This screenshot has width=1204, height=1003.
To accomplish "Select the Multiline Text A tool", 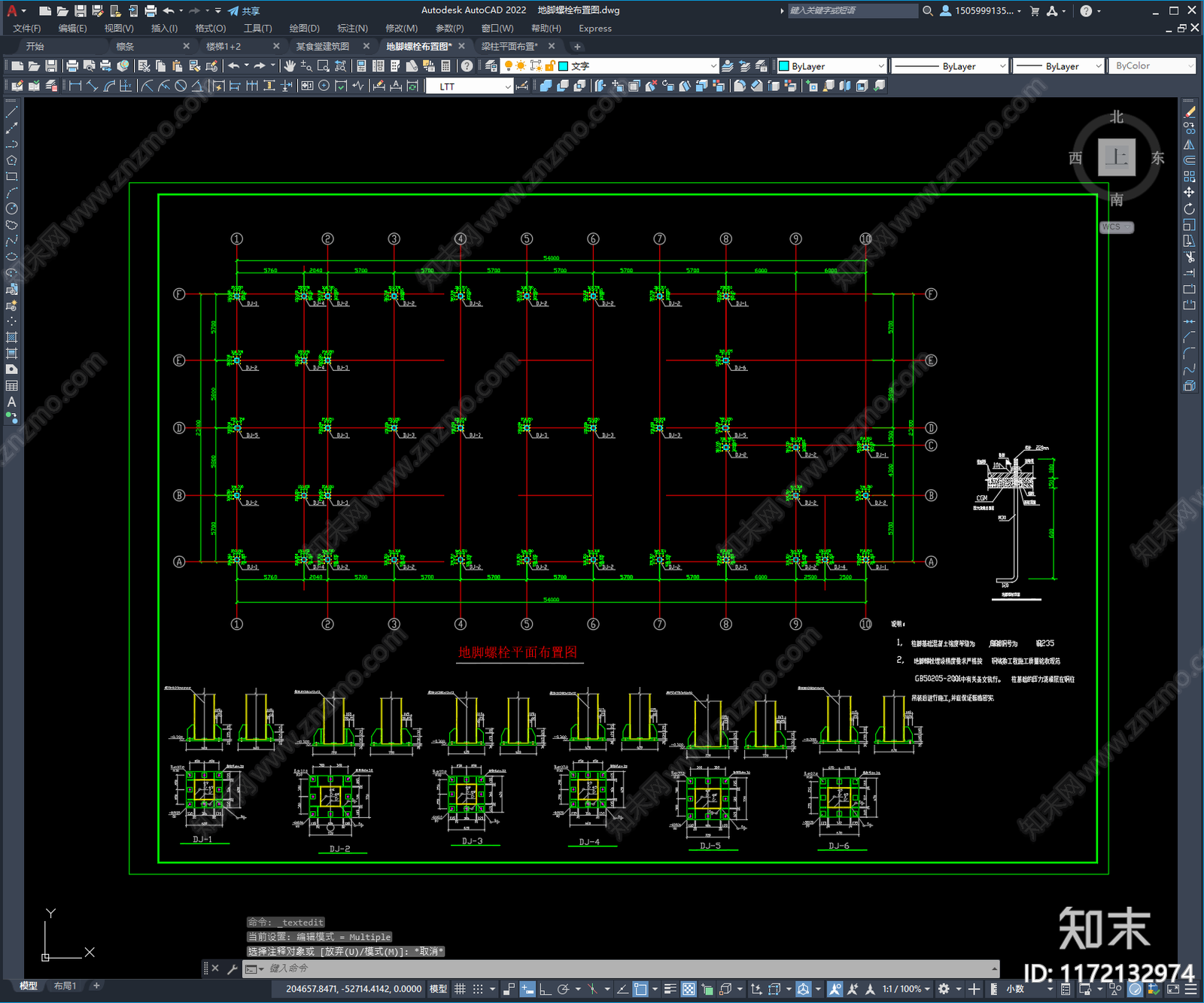I will [11, 402].
